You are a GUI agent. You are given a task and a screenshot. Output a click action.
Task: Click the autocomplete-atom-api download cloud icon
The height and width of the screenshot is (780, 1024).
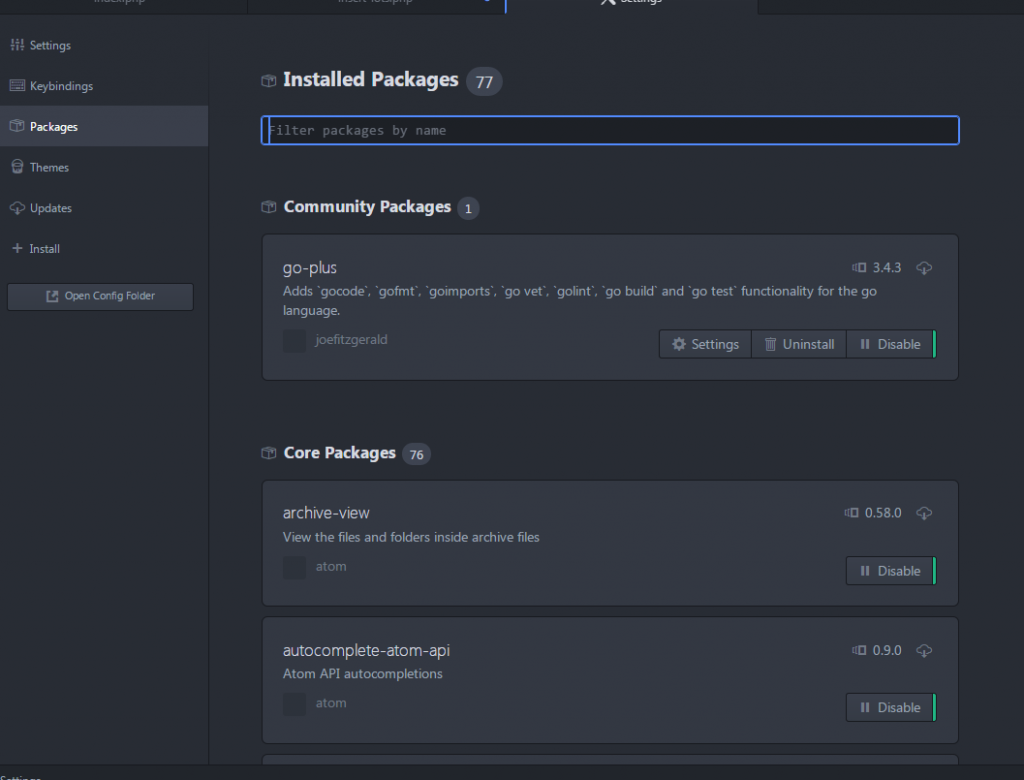[x=925, y=650]
